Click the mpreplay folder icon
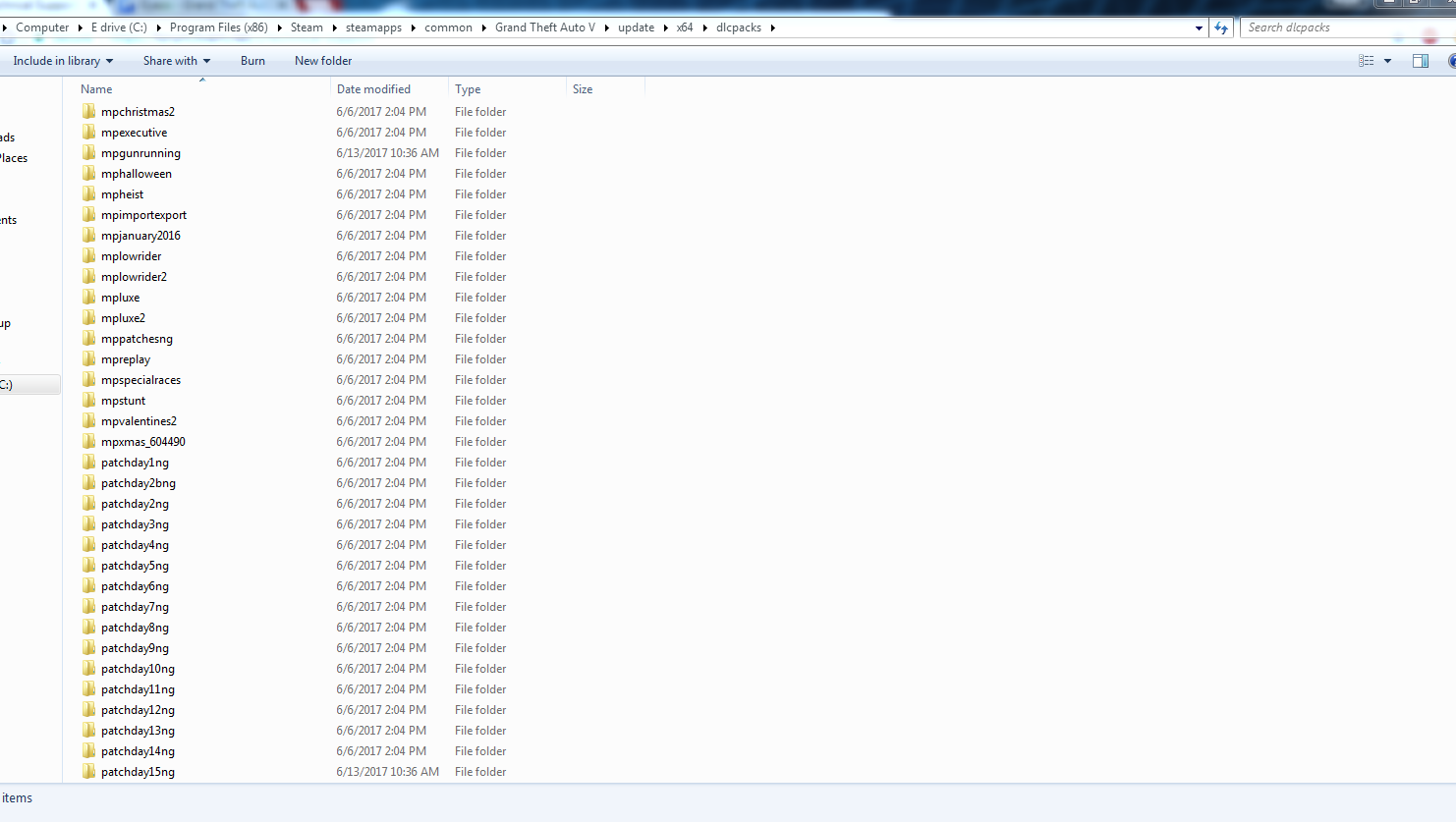The width and height of the screenshot is (1456, 822). [89, 358]
